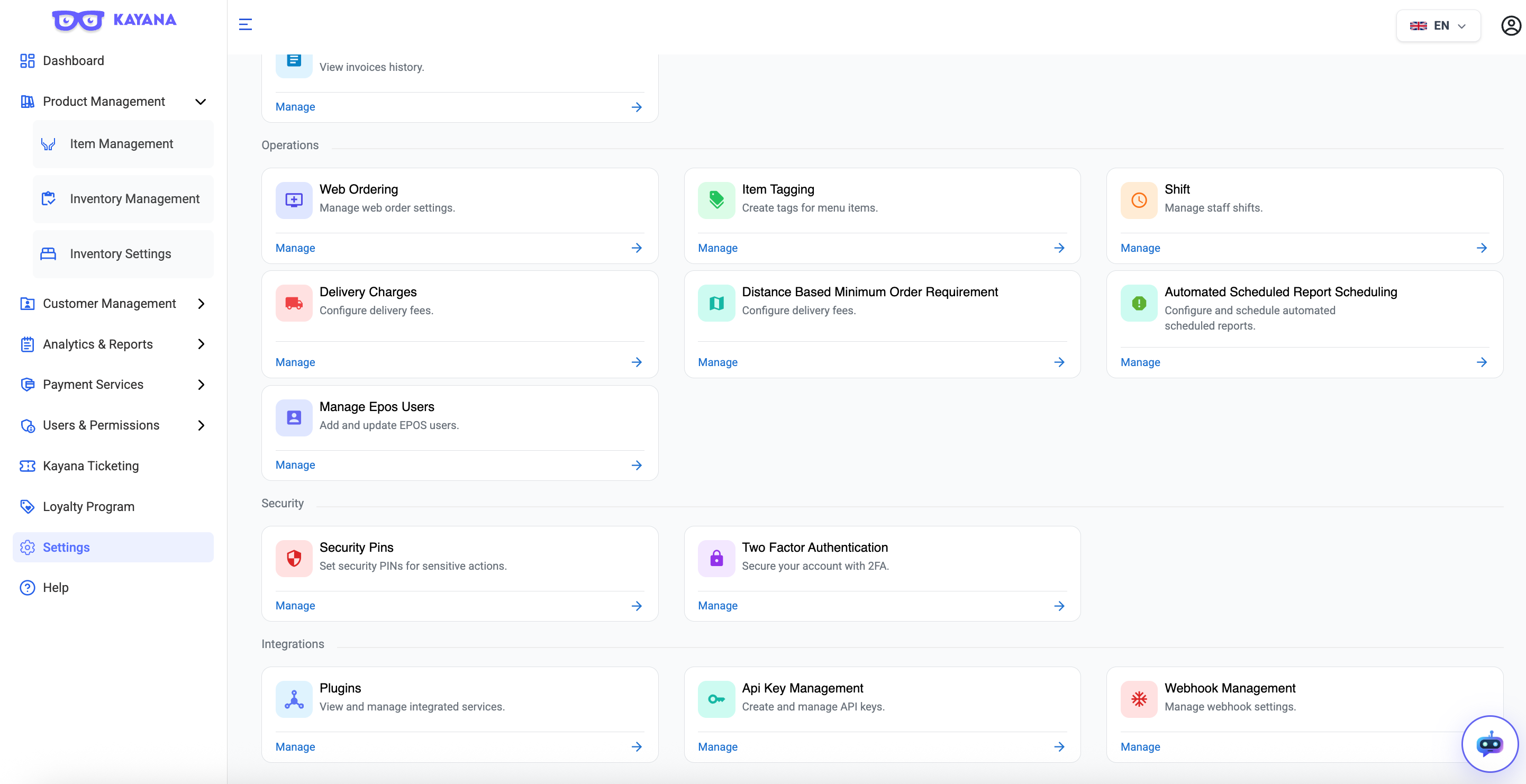The height and width of the screenshot is (784, 1526).
Task: Click the hamburger sidebar toggle icon
Action: [246, 24]
